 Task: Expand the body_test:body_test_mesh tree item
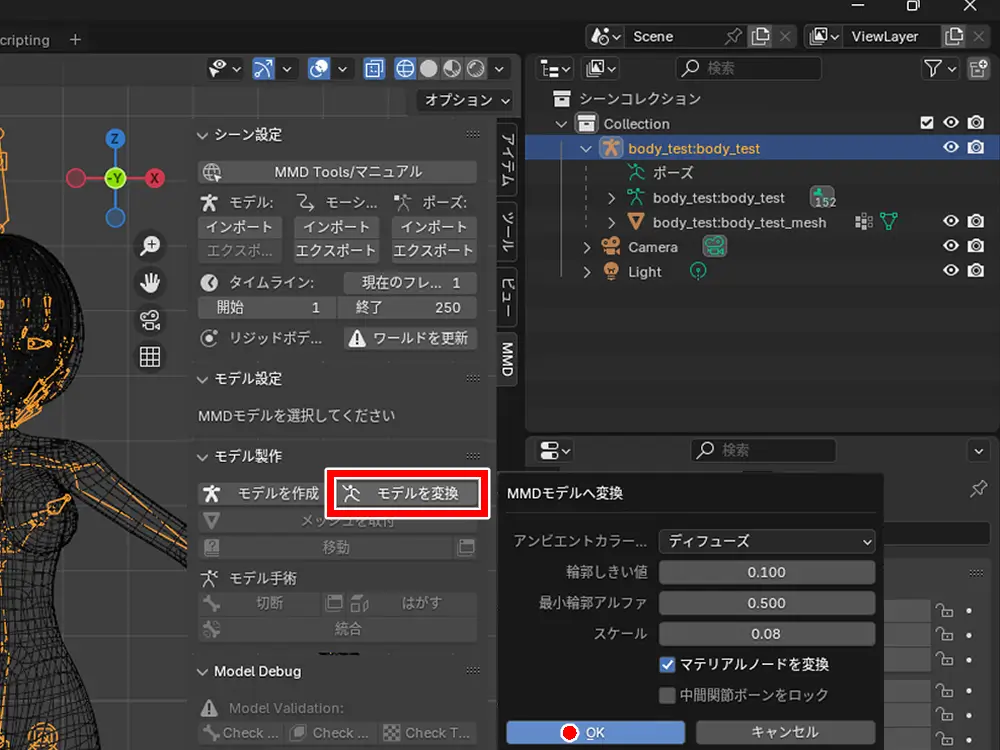click(612, 222)
